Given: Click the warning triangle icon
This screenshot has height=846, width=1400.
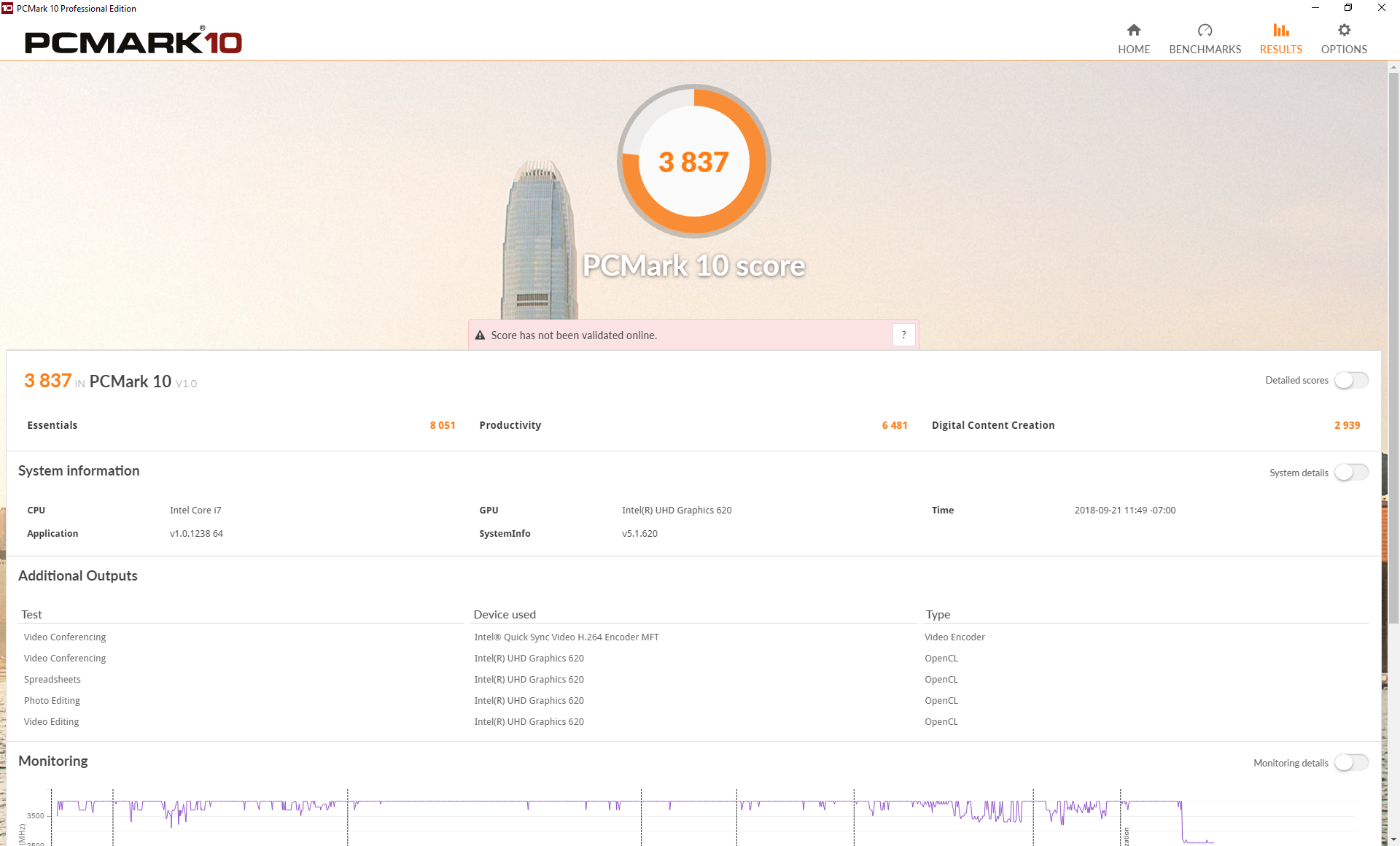Looking at the screenshot, I should click(x=480, y=335).
